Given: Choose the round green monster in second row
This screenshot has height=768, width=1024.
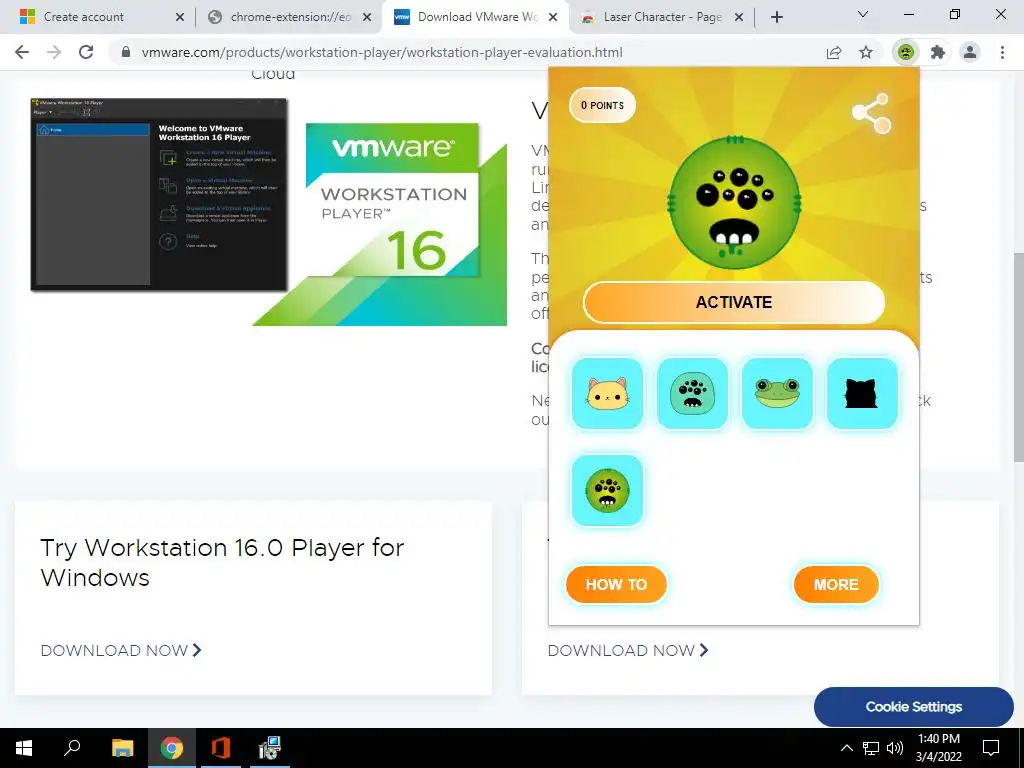Looking at the screenshot, I should pyautogui.click(x=607, y=490).
